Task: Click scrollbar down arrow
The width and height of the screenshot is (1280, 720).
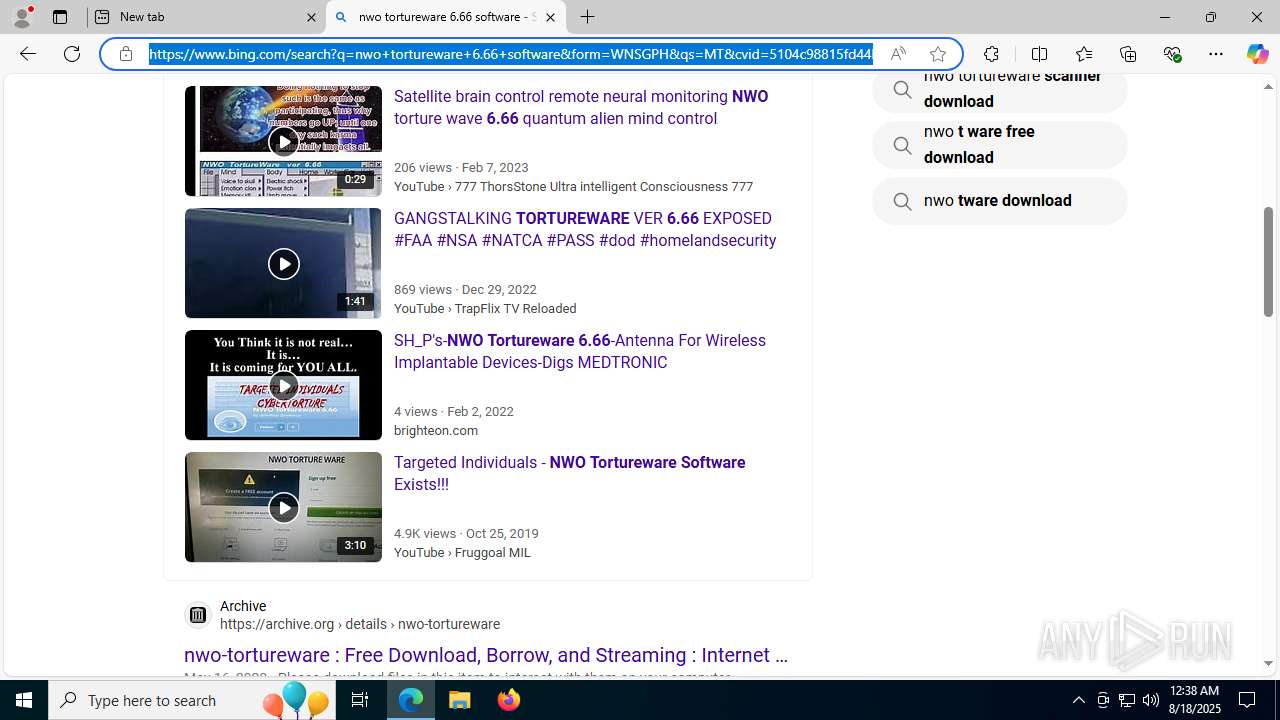Action: [x=1268, y=664]
